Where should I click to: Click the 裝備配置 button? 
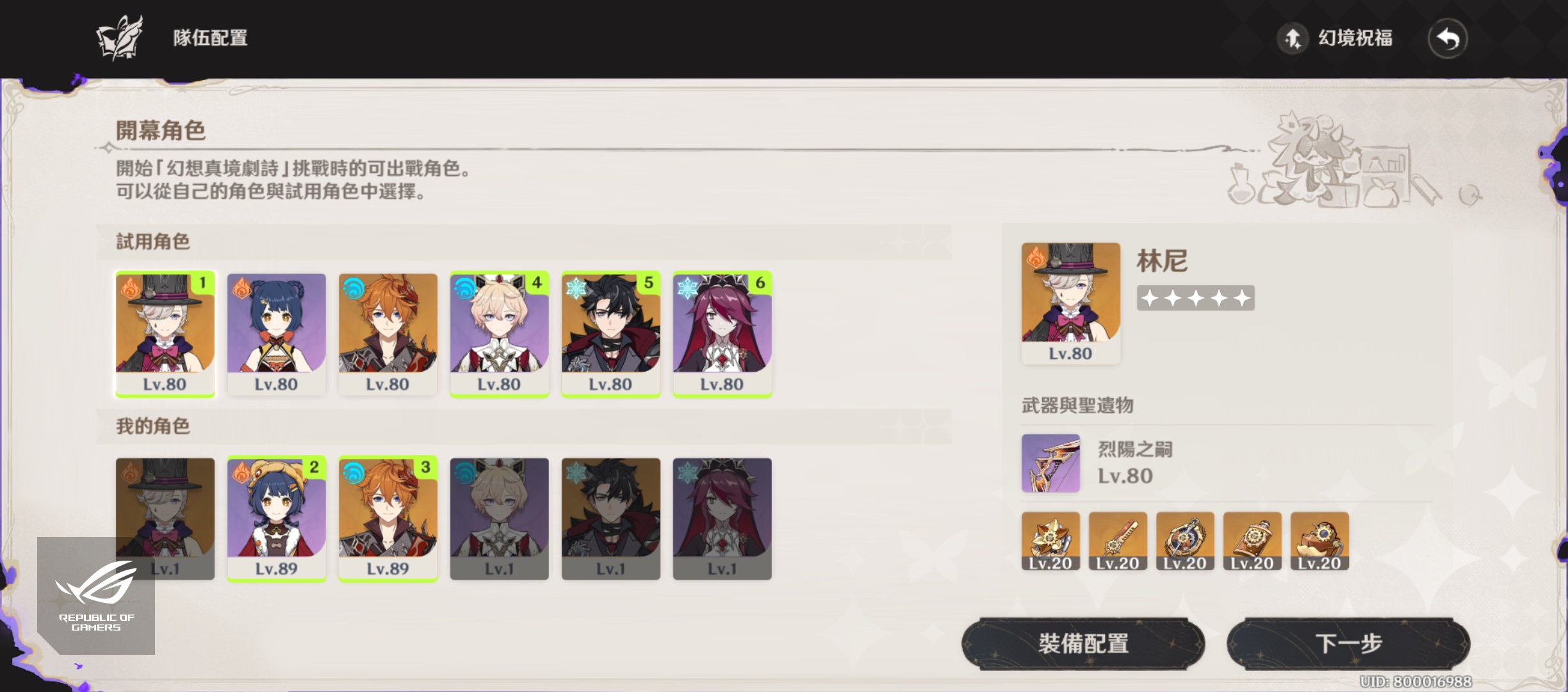coord(1083,643)
